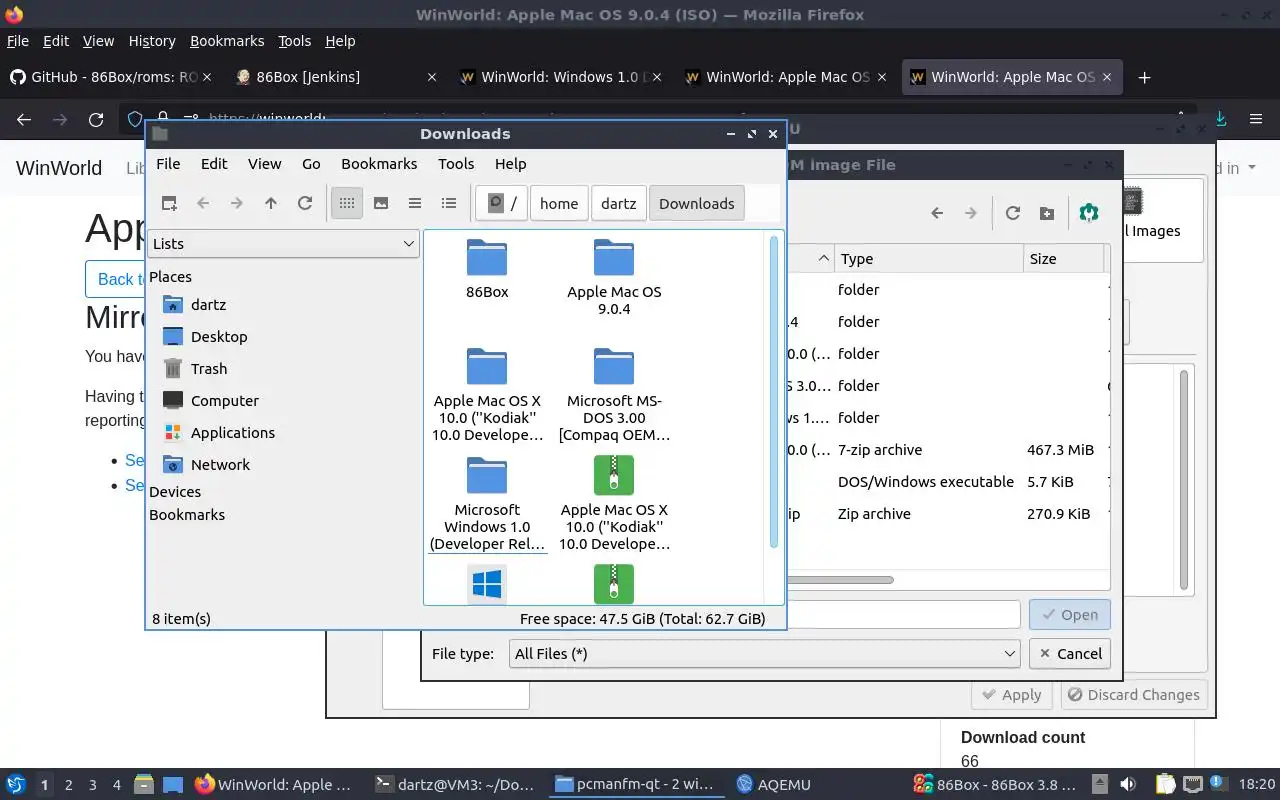
Task: Go forward in the Downloads file manager
Action: pyautogui.click(x=237, y=203)
